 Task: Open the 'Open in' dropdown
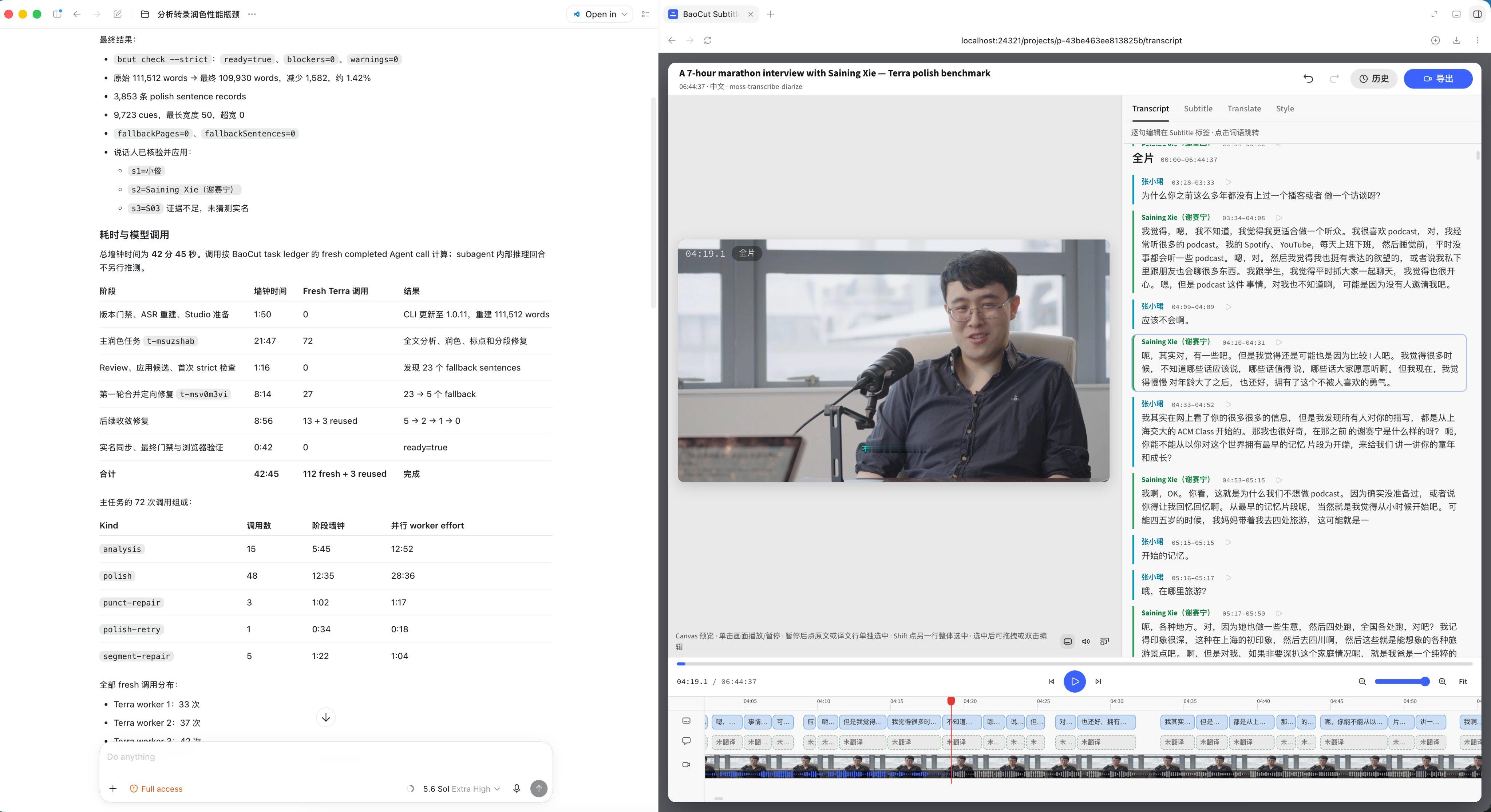tap(600, 15)
